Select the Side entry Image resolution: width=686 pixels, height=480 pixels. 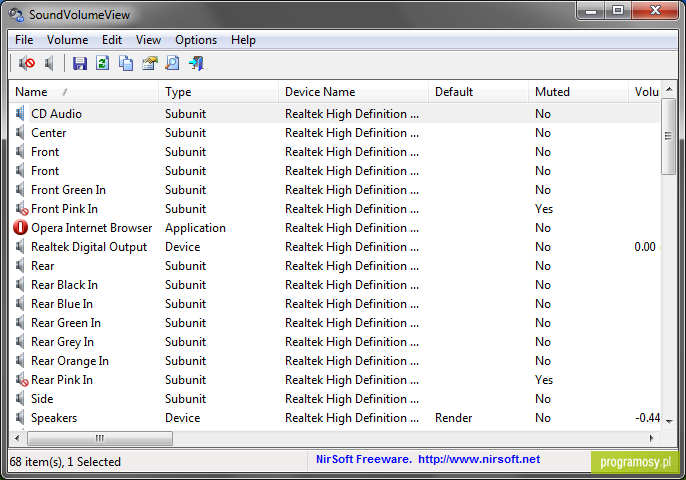[42, 399]
